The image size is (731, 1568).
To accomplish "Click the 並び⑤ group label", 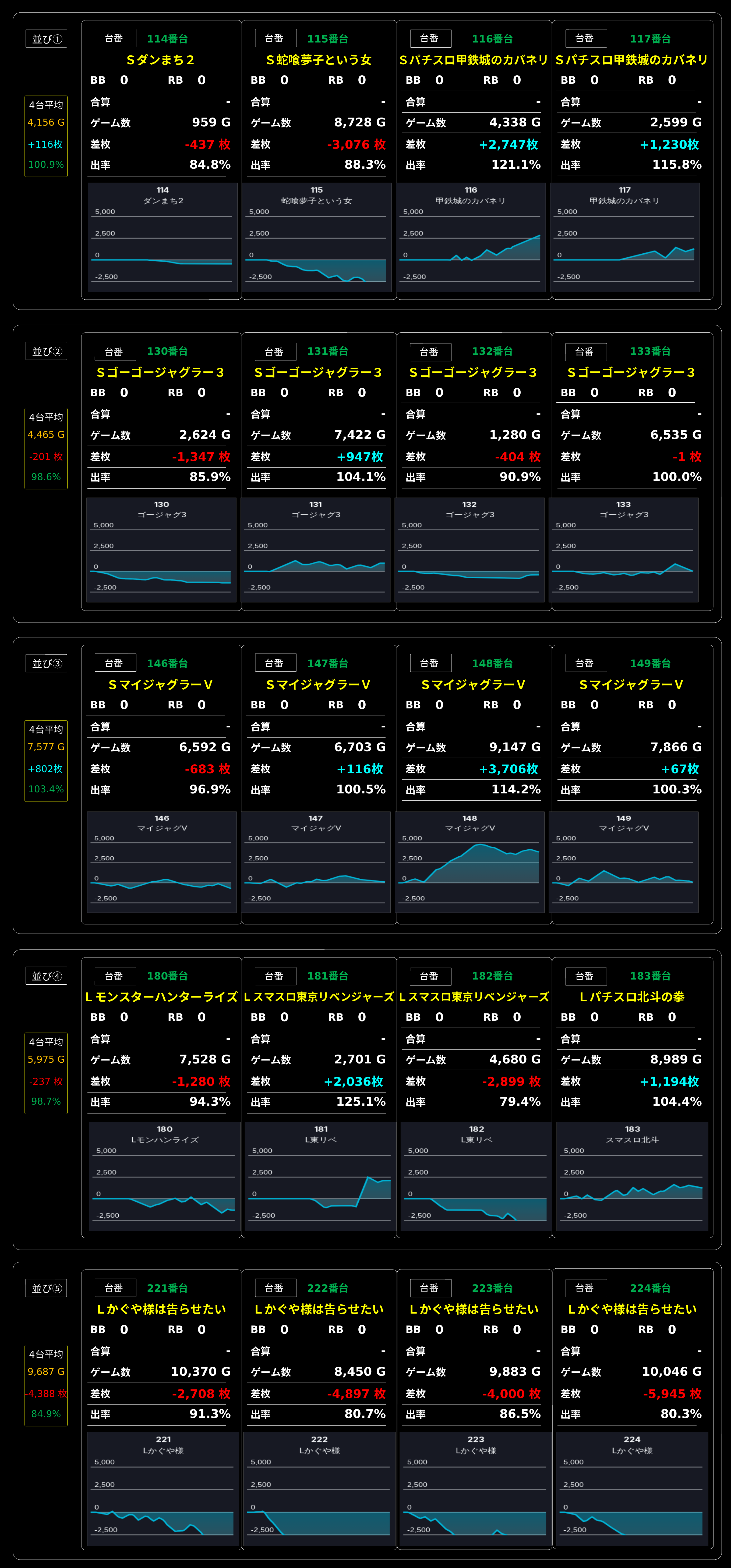I will point(46,1288).
